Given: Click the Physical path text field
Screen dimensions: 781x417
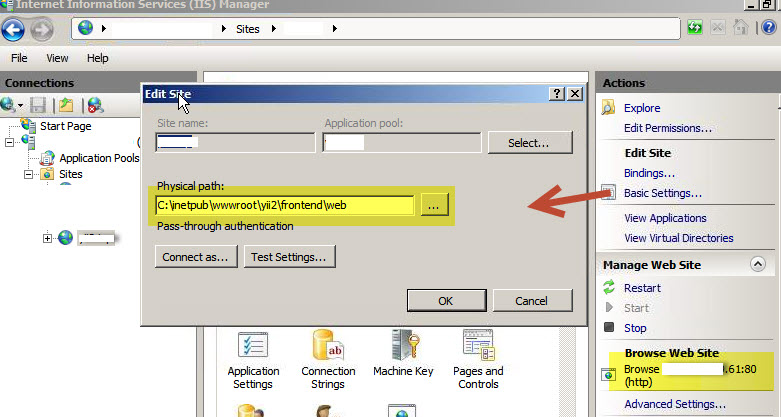Looking at the screenshot, I should pyautogui.click(x=285, y=205).
